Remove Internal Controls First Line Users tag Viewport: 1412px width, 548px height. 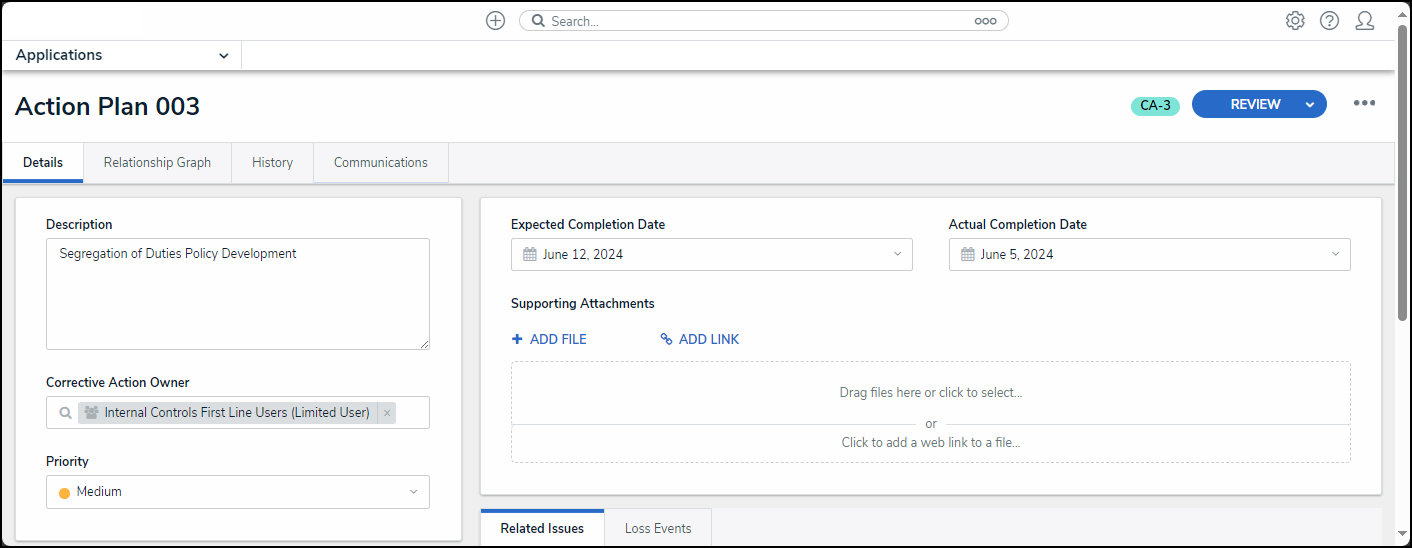(387, 413)
